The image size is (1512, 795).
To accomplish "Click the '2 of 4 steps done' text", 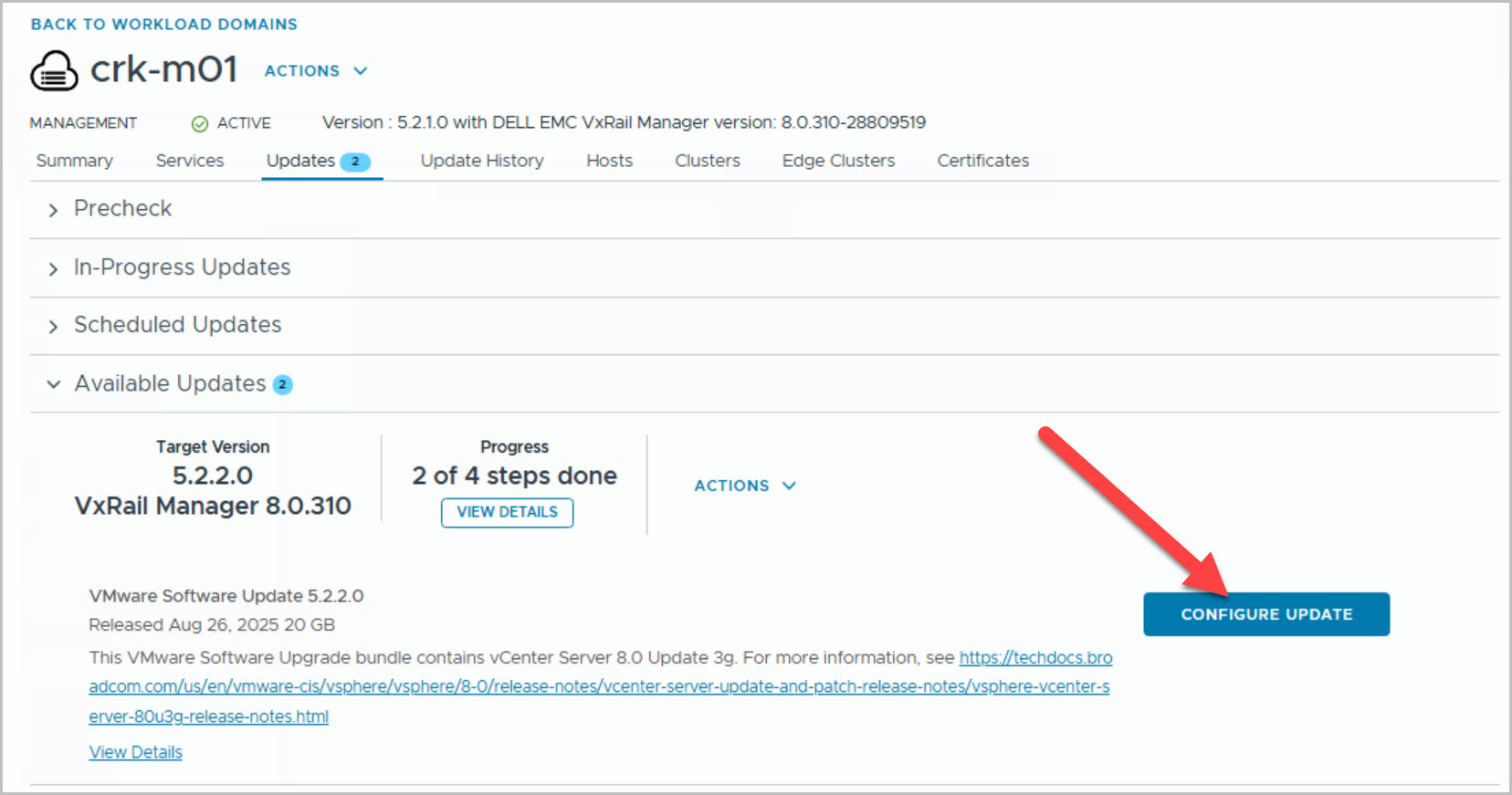I will (515, 476).
